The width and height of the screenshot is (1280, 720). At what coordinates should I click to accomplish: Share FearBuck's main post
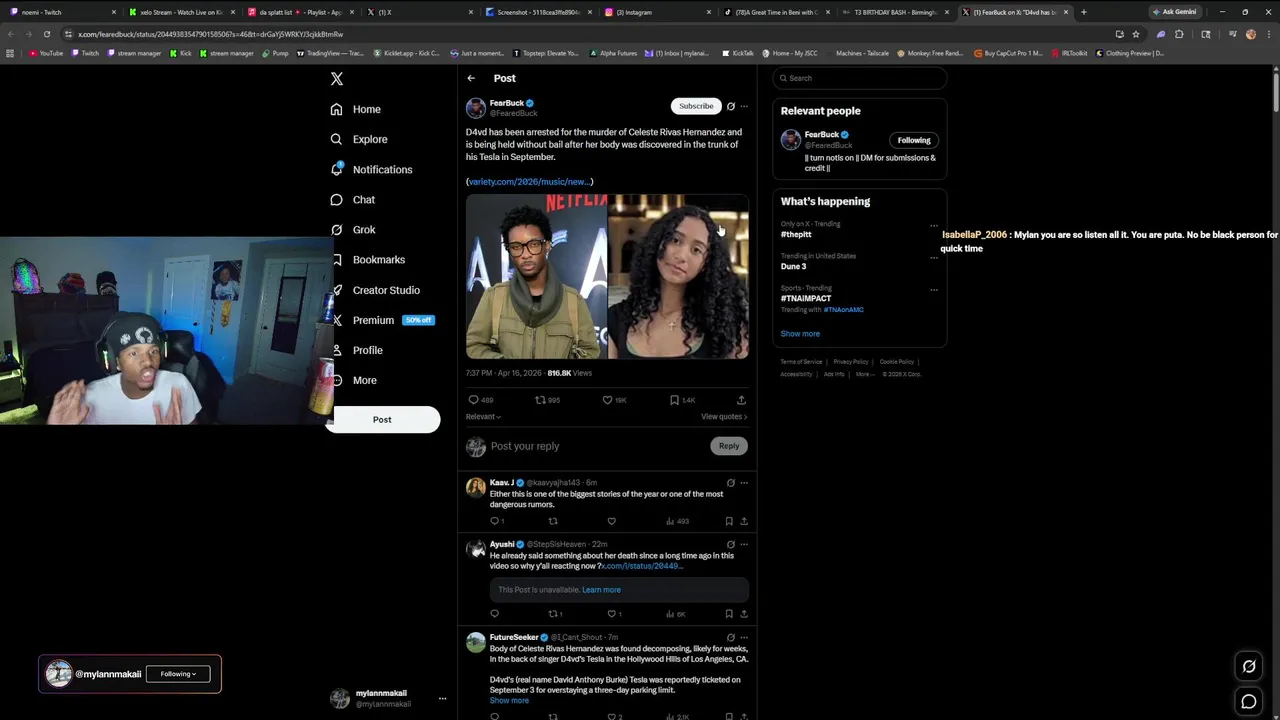(x=741, y=400)
